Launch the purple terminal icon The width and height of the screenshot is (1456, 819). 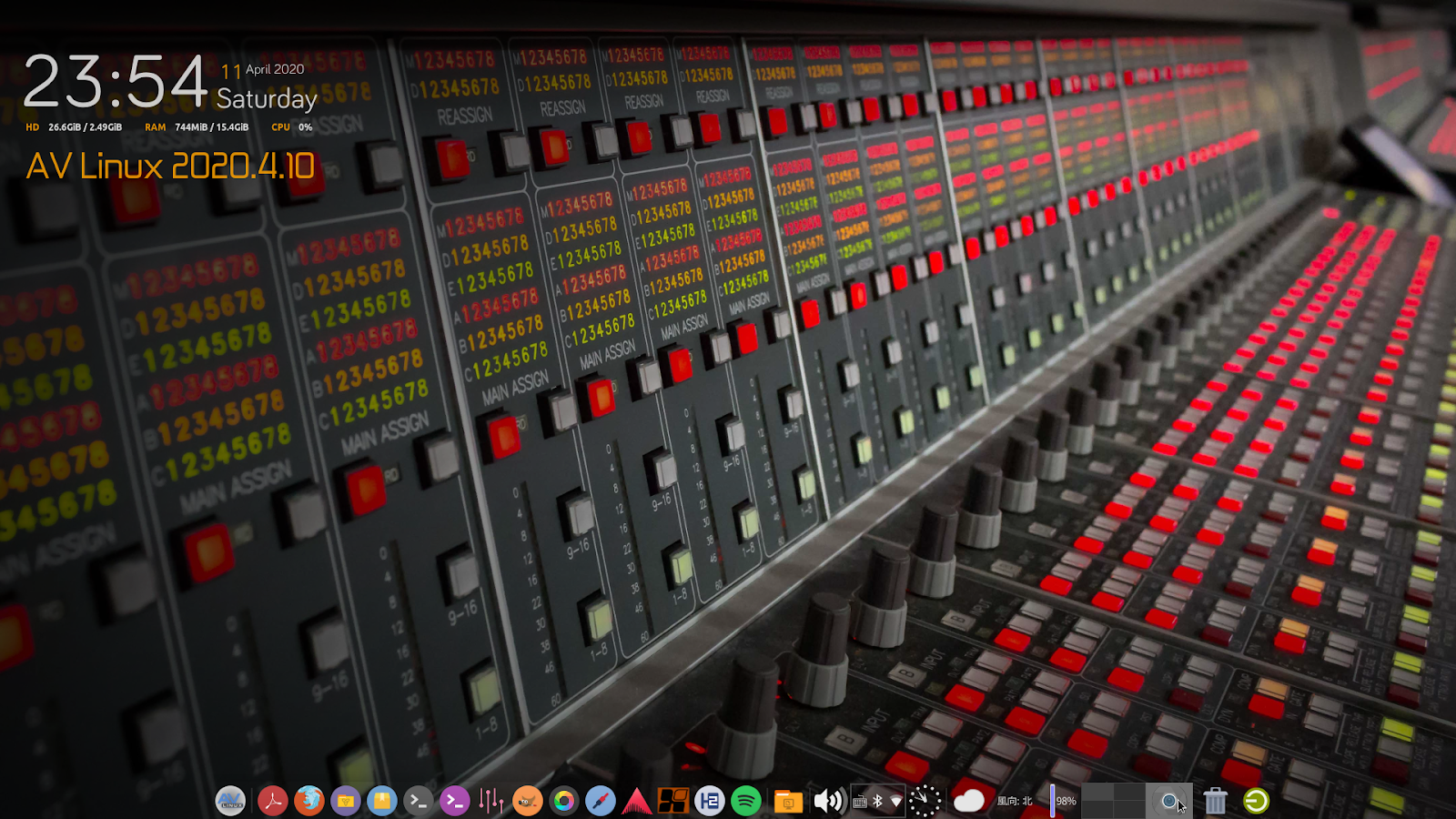[x=455, y=801]
